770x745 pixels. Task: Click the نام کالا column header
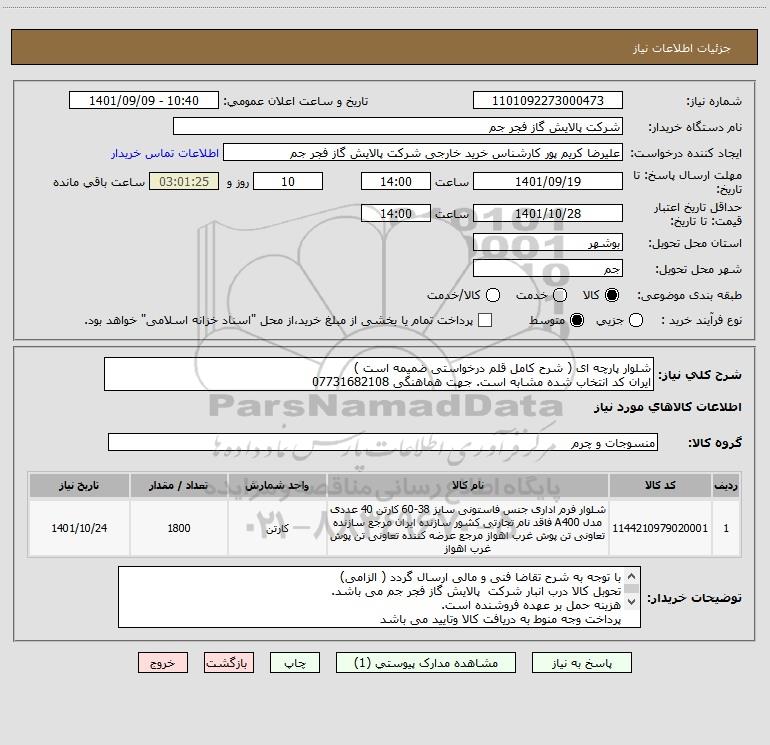tap(468, 486)
